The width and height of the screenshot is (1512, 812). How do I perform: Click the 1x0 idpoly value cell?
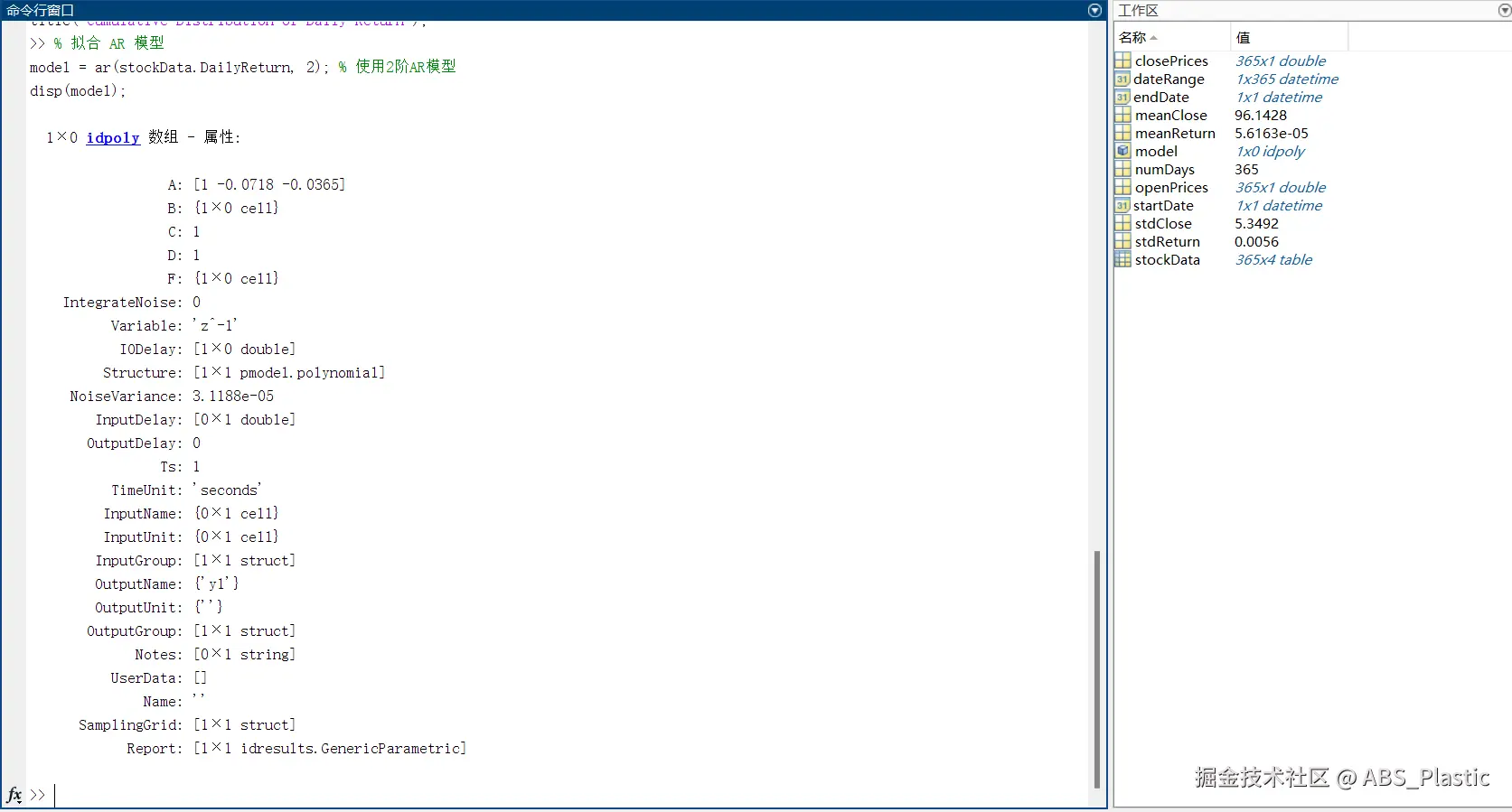click(1269, 151)
